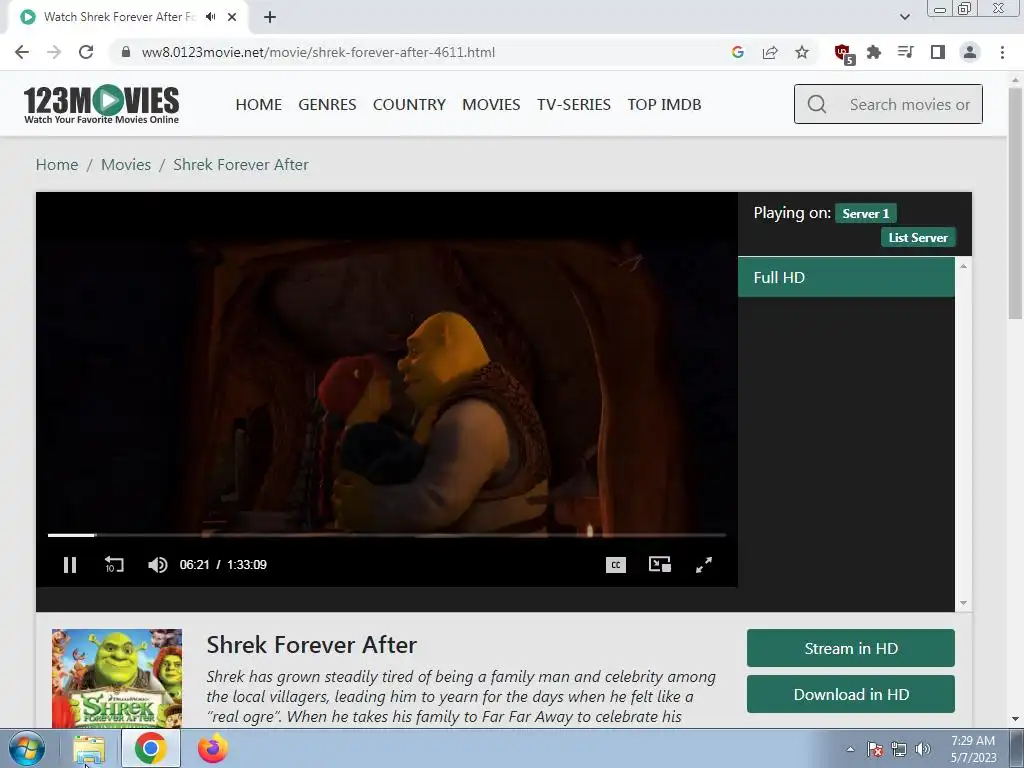
Task: Close the Shrek Forever After tab
Action: click(x=232, y=17)
